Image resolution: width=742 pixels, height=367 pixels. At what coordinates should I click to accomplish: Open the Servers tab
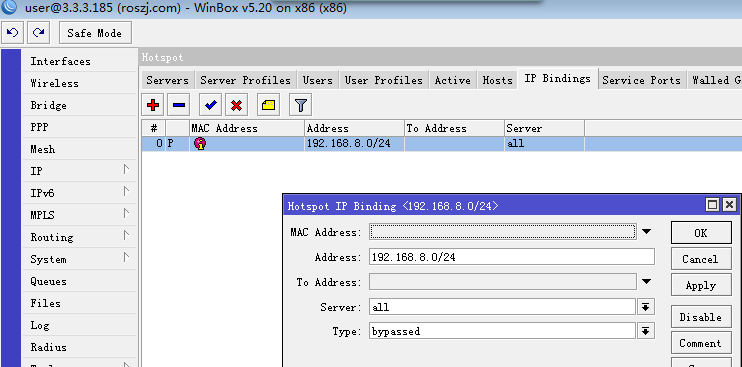(168, 80)
